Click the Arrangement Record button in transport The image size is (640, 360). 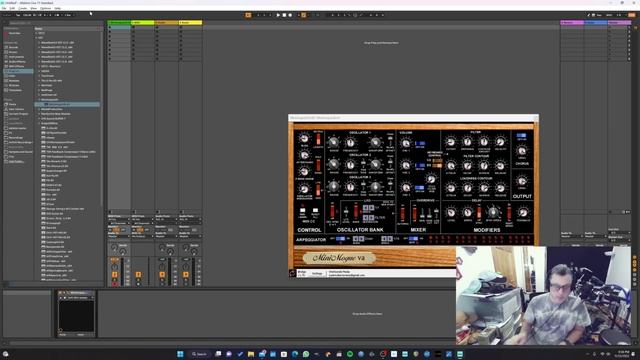tap(290, 15)
